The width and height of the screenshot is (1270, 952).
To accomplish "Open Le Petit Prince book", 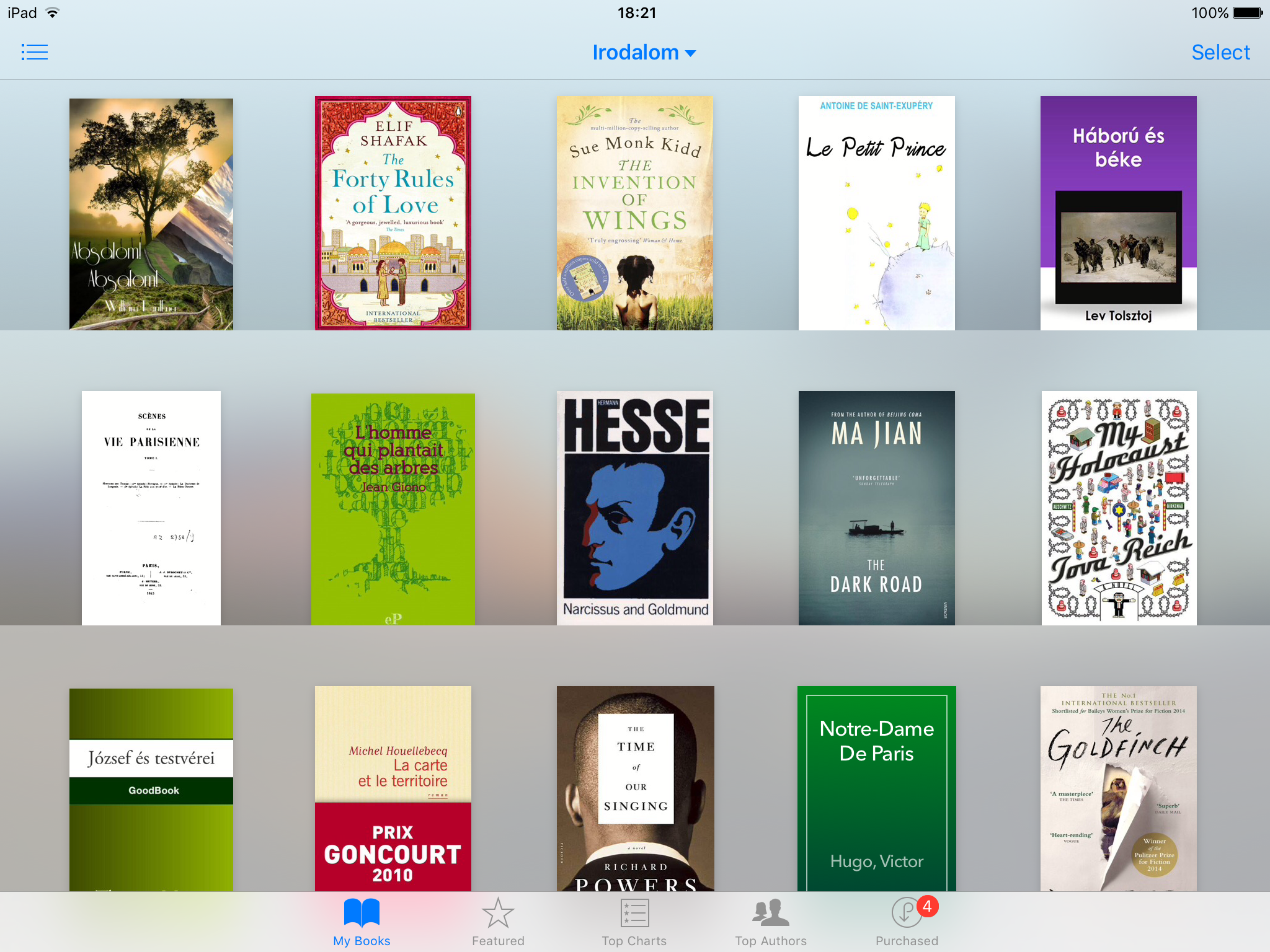I will [x=877, y=213].
